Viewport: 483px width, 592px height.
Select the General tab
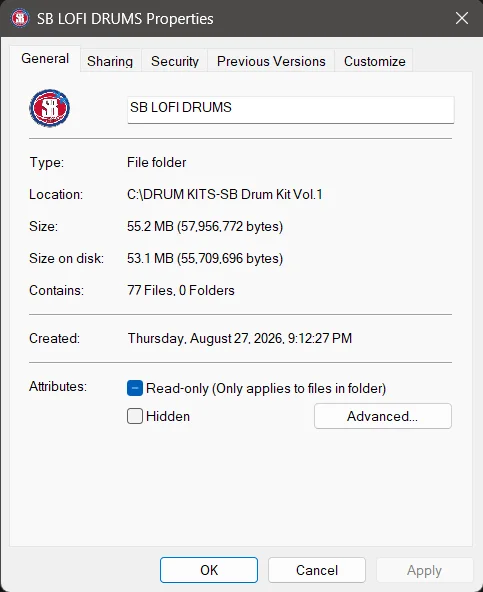[x=45, y=59]
